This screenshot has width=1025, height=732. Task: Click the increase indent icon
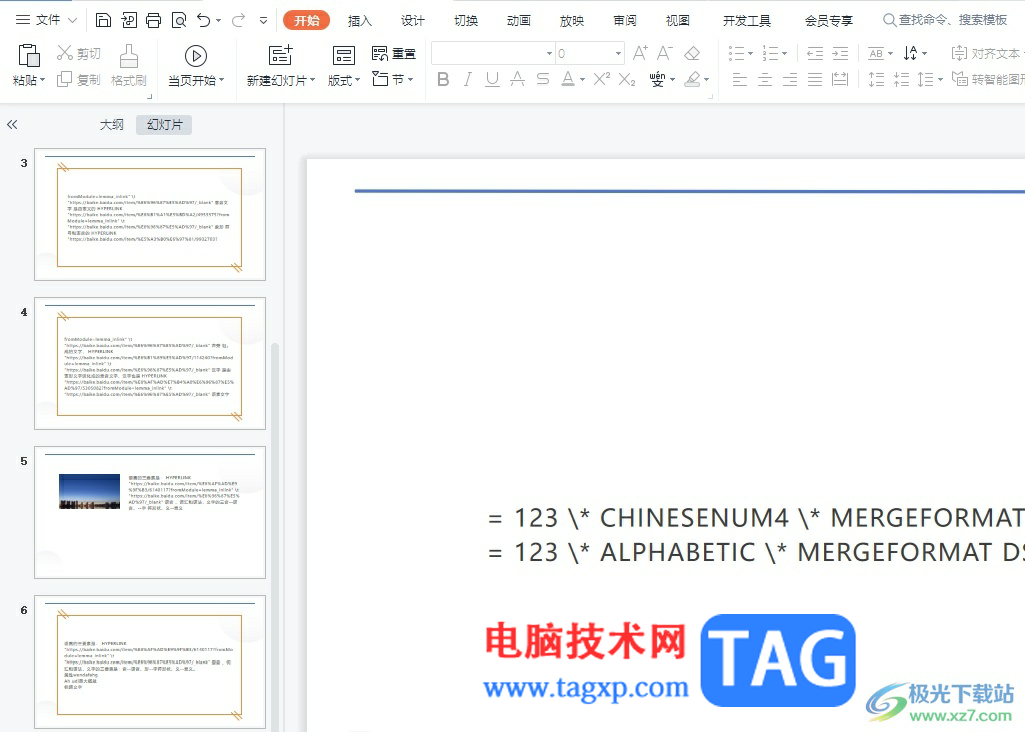(841, 54)
